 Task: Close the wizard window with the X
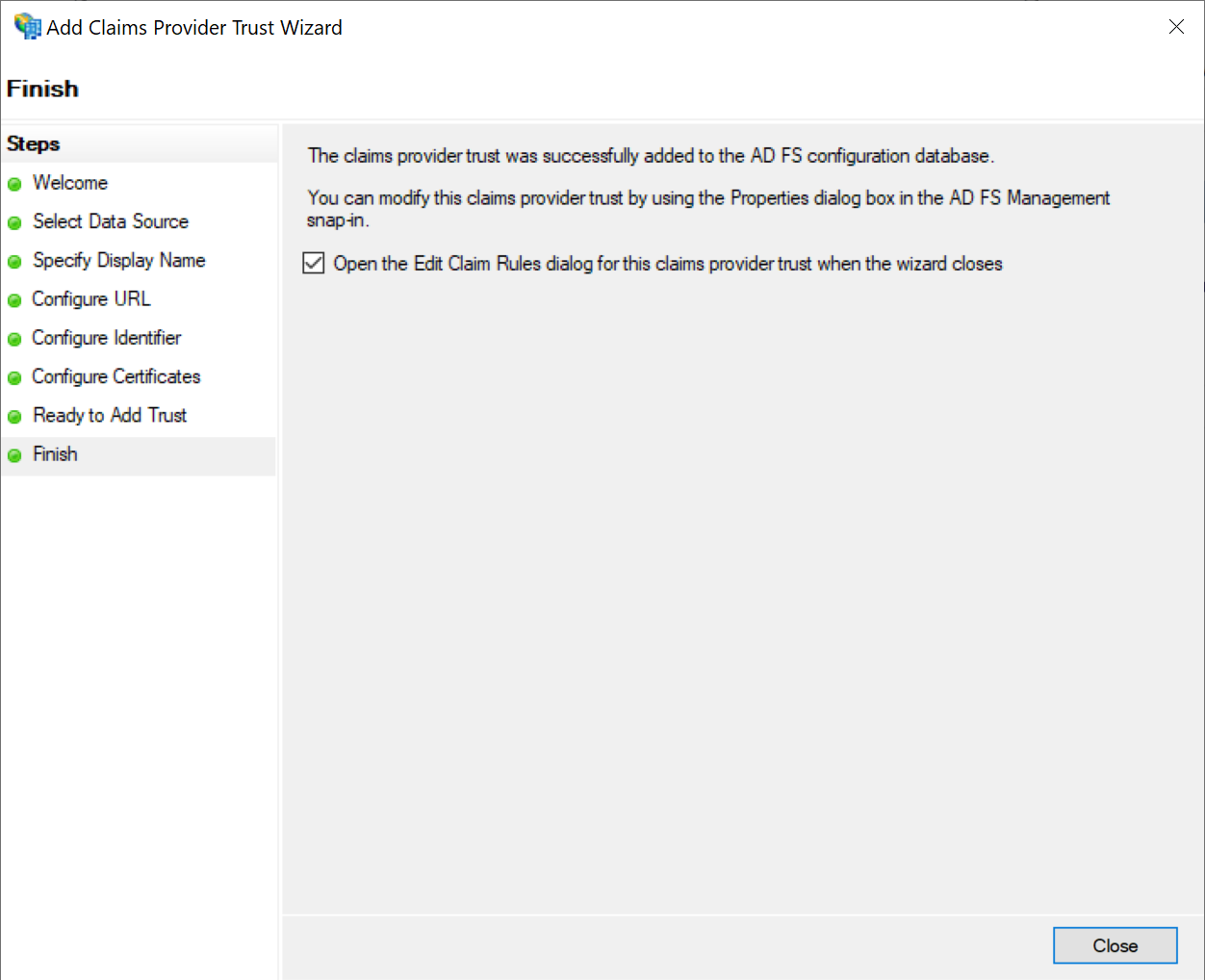click(1176, 27)
